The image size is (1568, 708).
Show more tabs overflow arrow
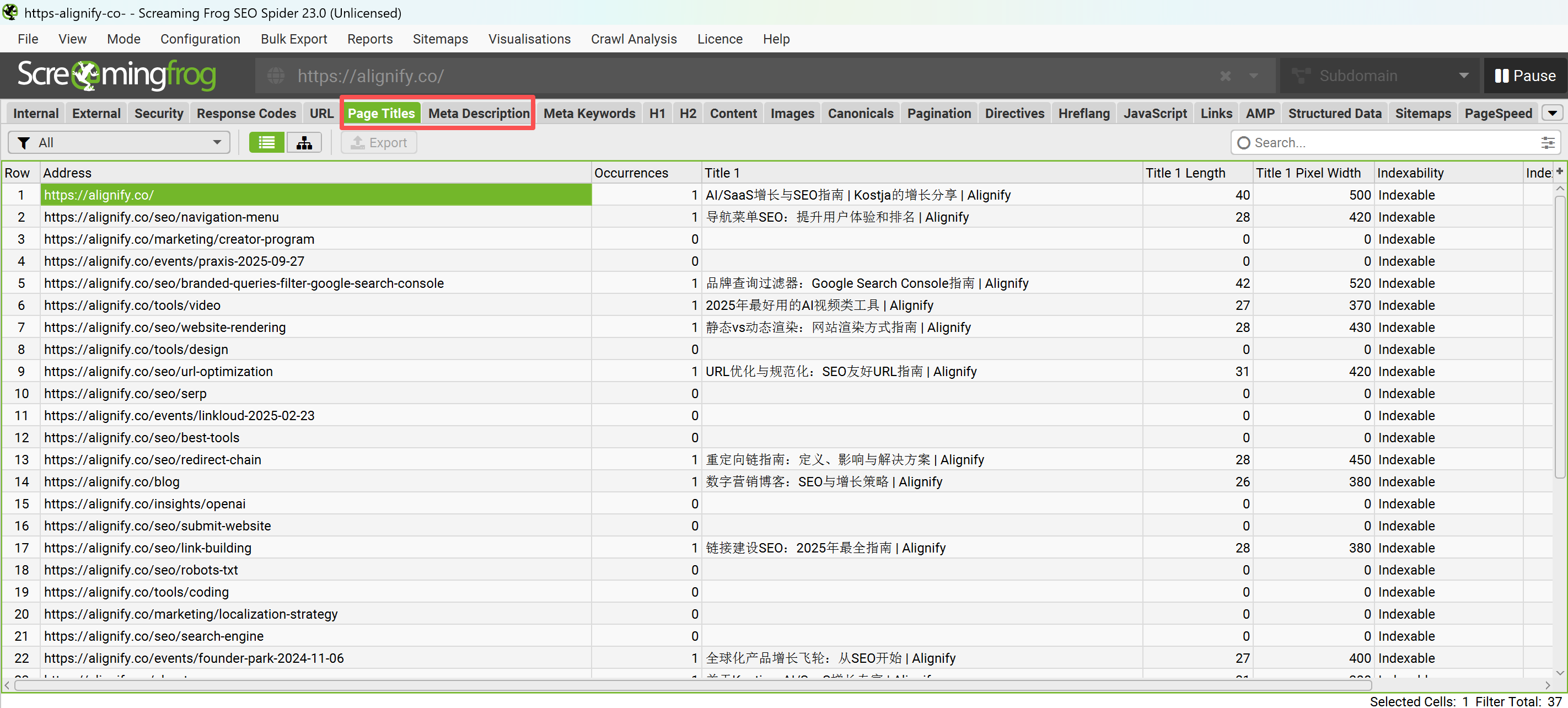click(1551, 113)
